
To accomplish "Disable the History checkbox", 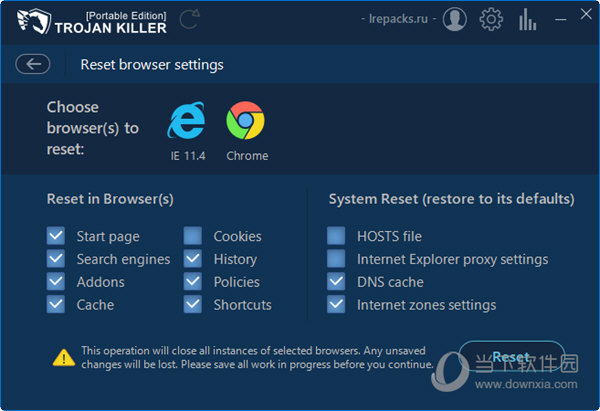I will tap(192, 259).
